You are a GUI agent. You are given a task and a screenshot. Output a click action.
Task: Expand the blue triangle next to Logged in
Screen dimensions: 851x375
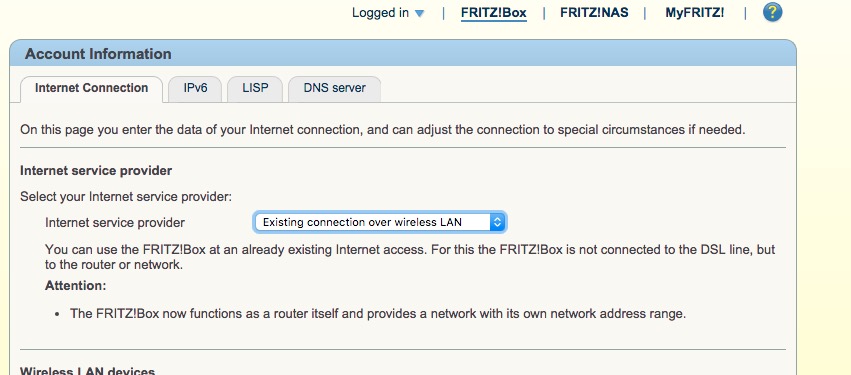[x=420, y=14]
